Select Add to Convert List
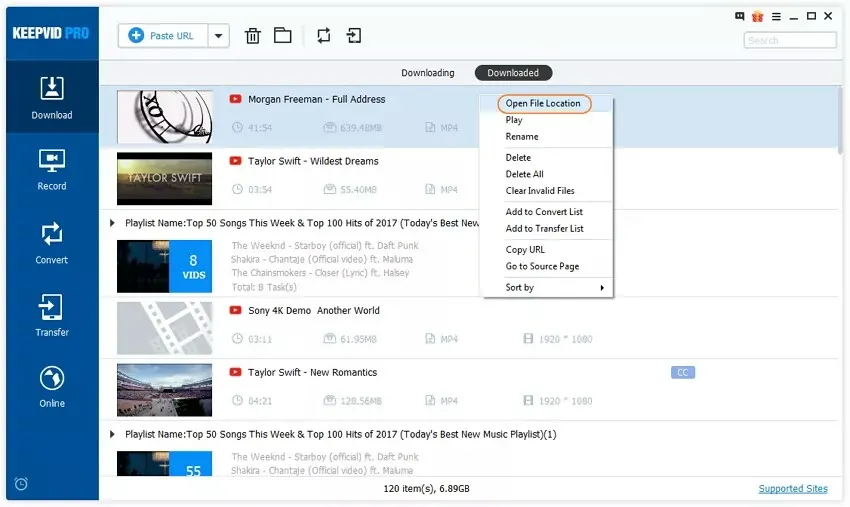This screenshot has width=850, height=507. pyautogui.click(x=548, y=212)
